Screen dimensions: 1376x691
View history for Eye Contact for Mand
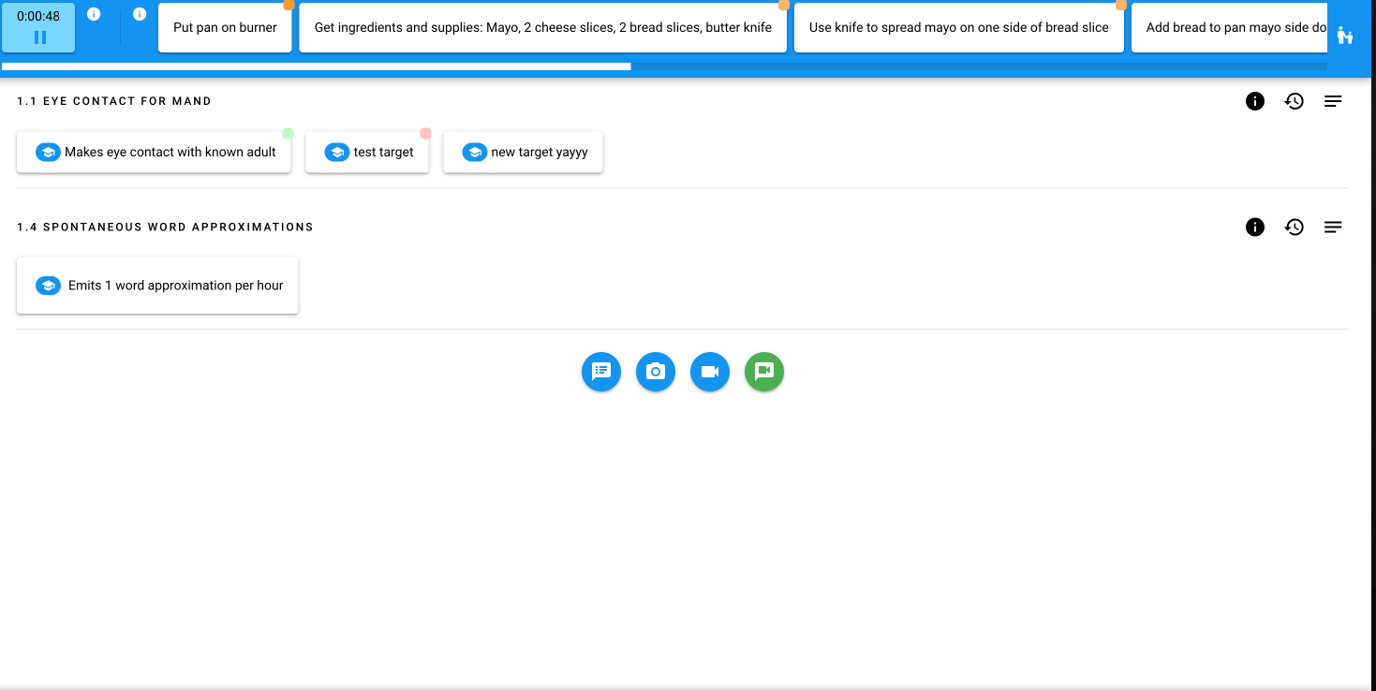(x=1294, y=101)
